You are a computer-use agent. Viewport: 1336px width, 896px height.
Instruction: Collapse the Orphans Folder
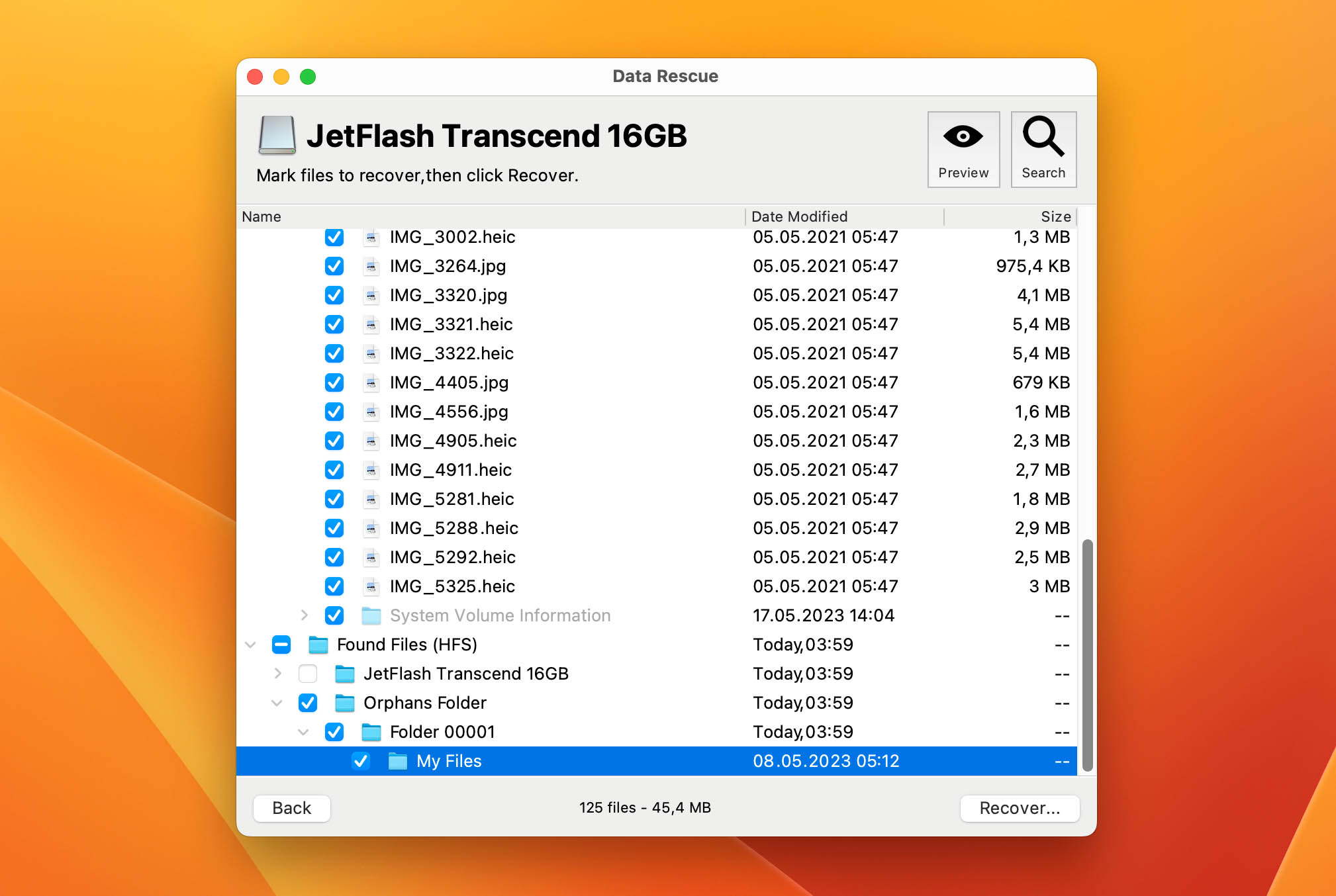point(277,703)
